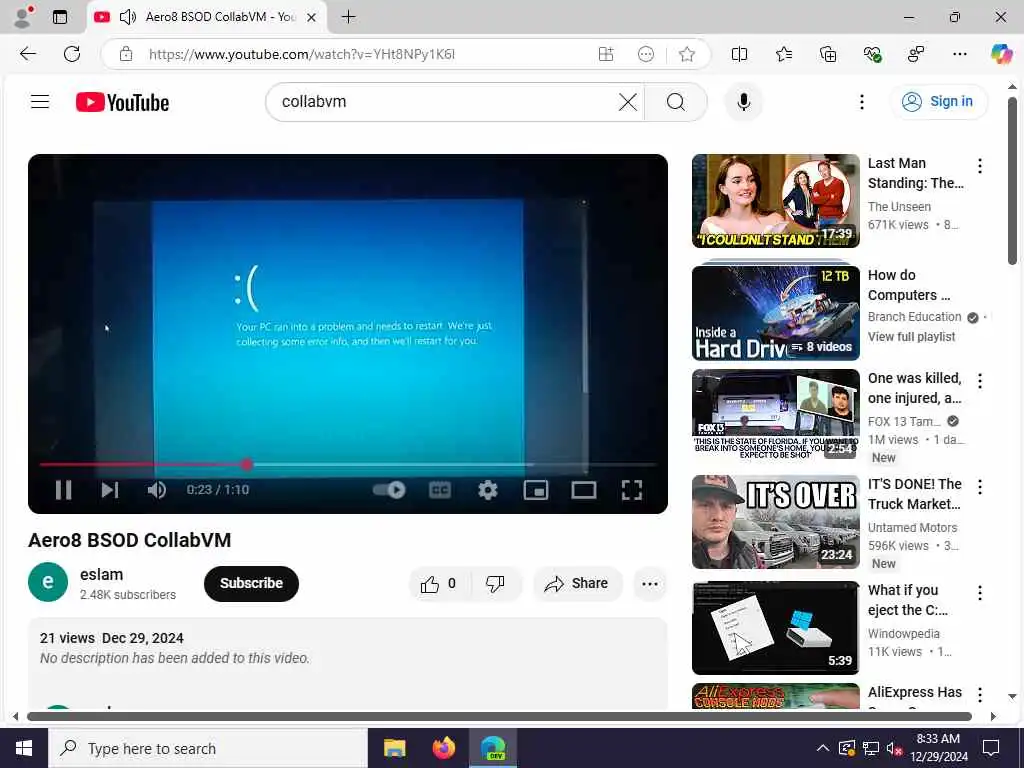Toggle autoplay switch in player
Screen dimensions: 1024x768
tap(389, 490)
